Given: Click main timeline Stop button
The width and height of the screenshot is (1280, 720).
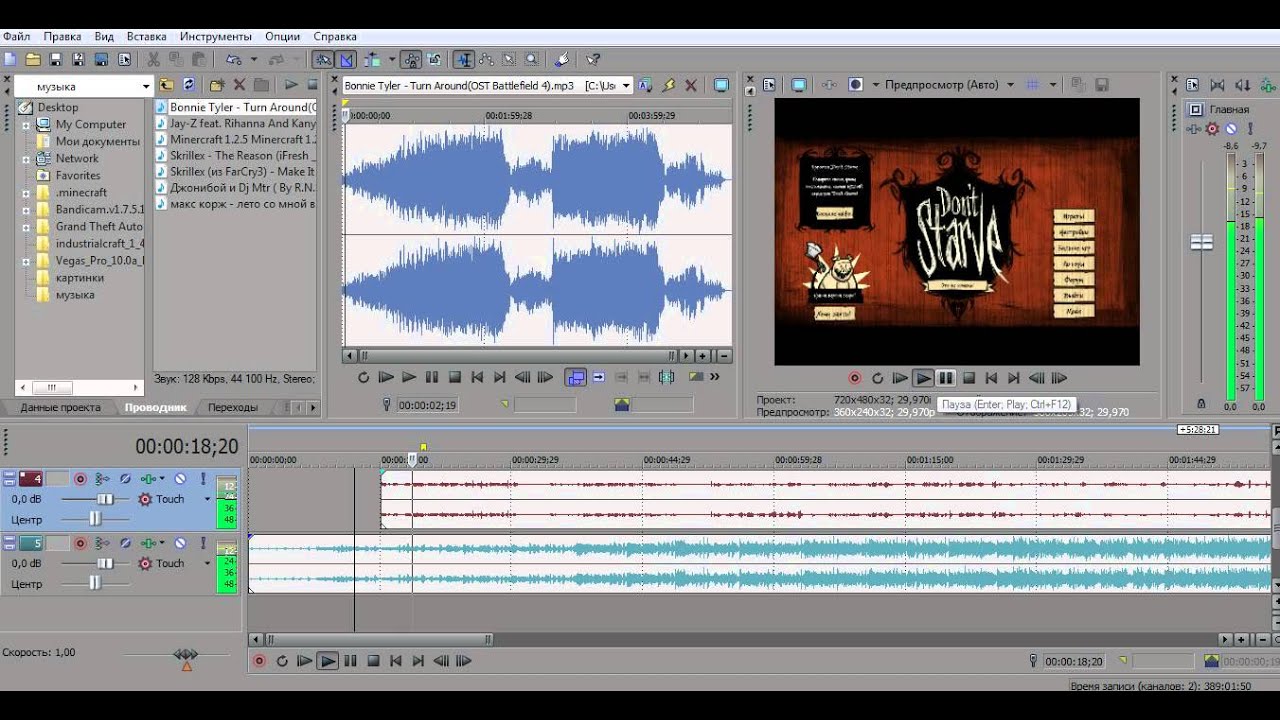Looking at the screenshot, I should (373, 661).
